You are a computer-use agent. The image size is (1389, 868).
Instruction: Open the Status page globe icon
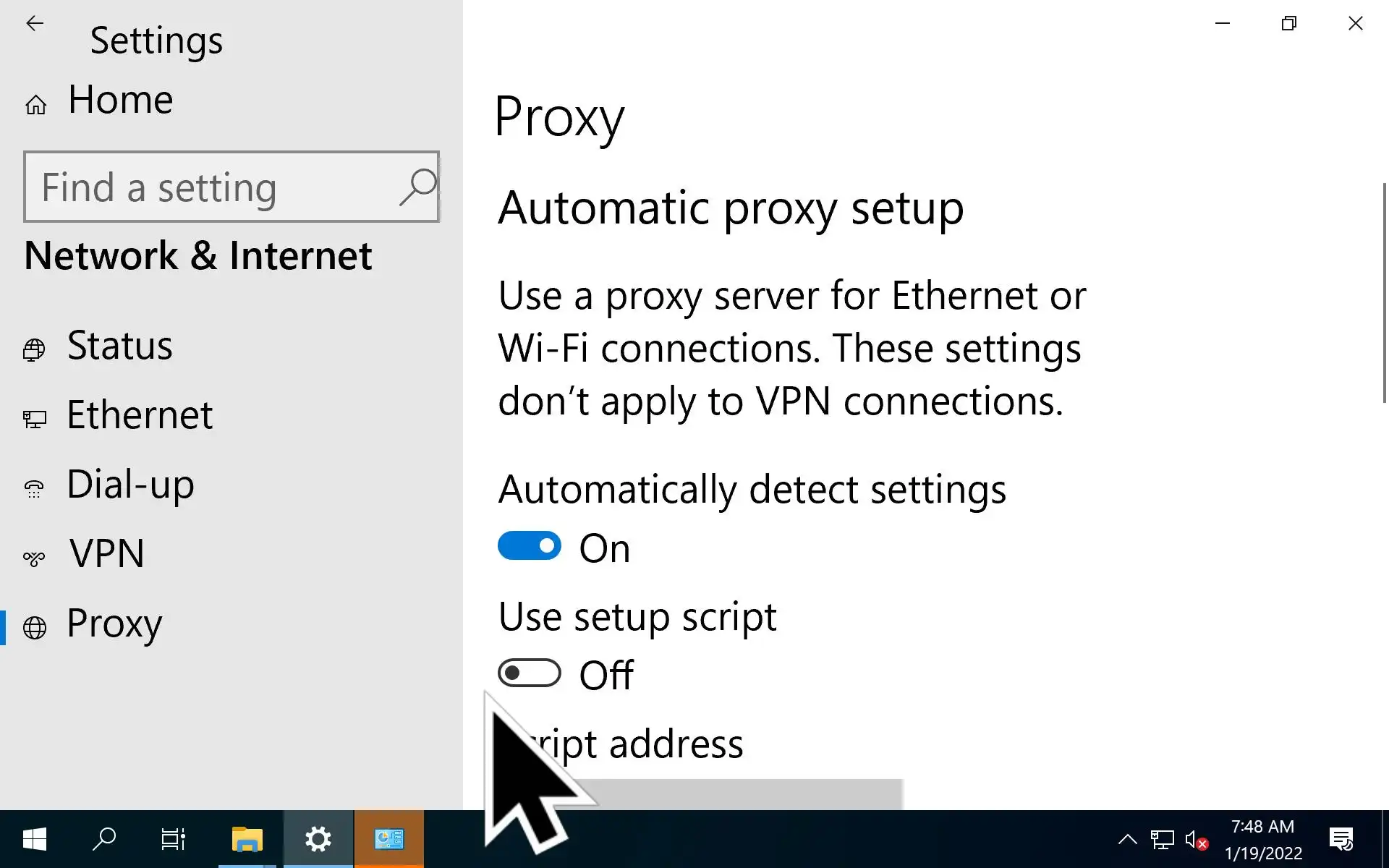click(34, 349)
